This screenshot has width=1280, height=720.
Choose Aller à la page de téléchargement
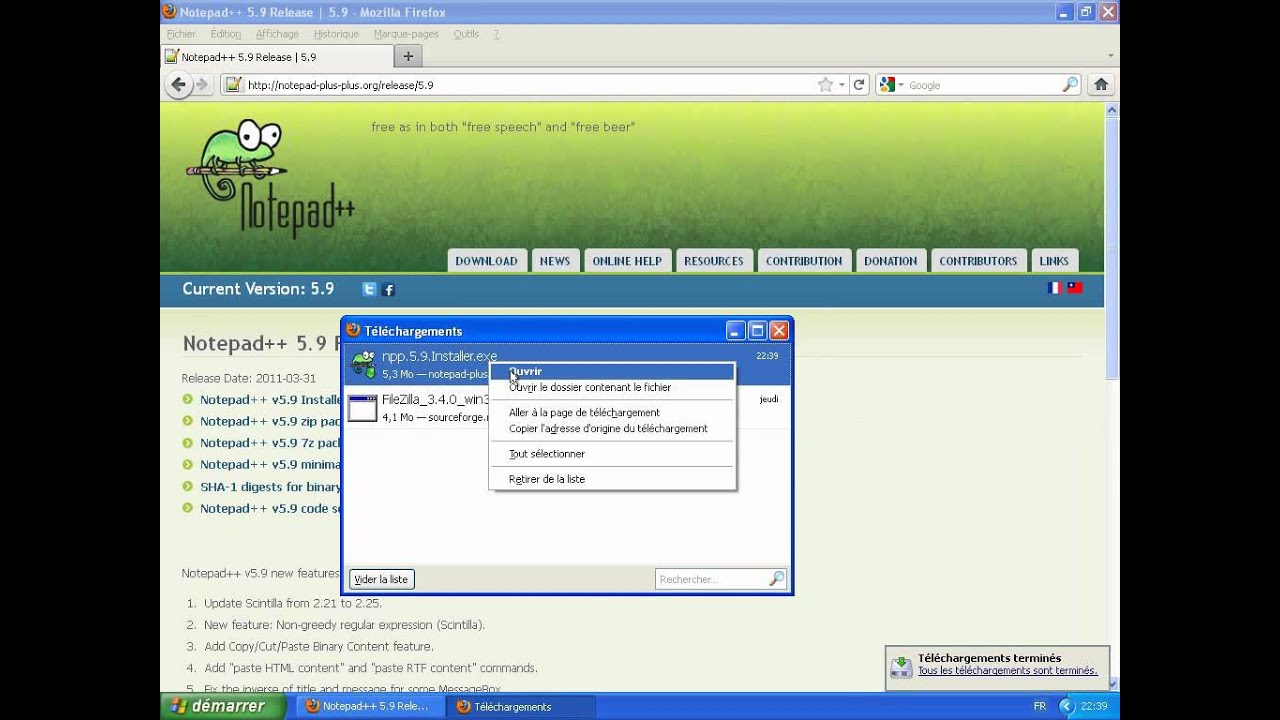pos(611,412)
